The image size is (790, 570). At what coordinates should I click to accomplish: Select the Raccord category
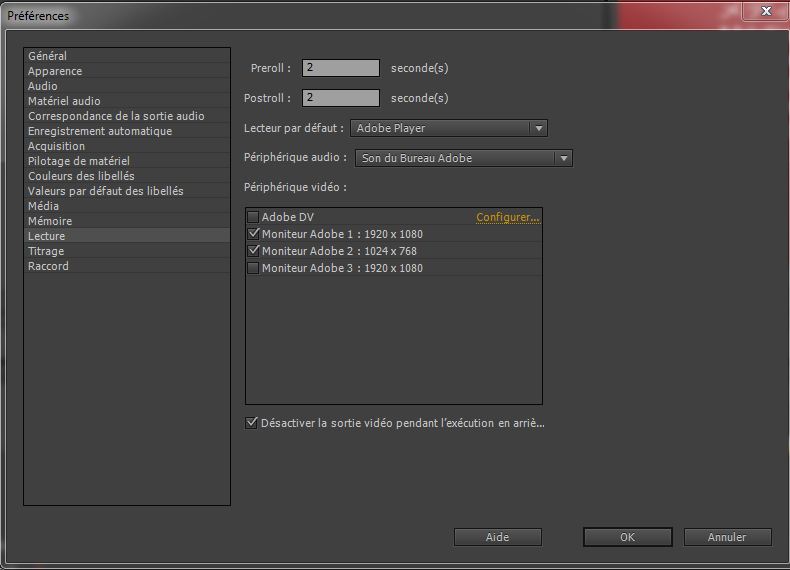click(126, 266)
